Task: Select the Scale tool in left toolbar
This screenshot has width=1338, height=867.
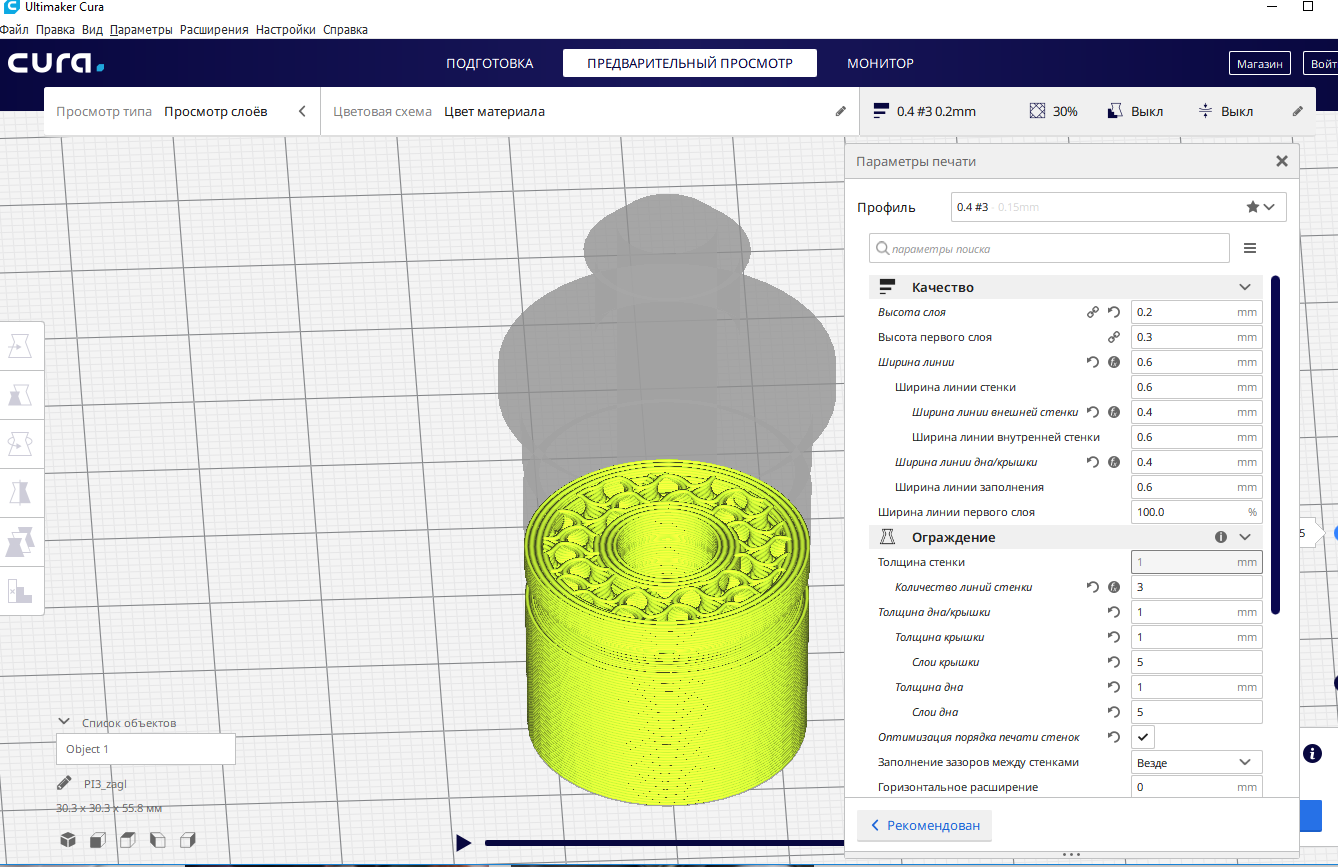Action: coord(19,395)
